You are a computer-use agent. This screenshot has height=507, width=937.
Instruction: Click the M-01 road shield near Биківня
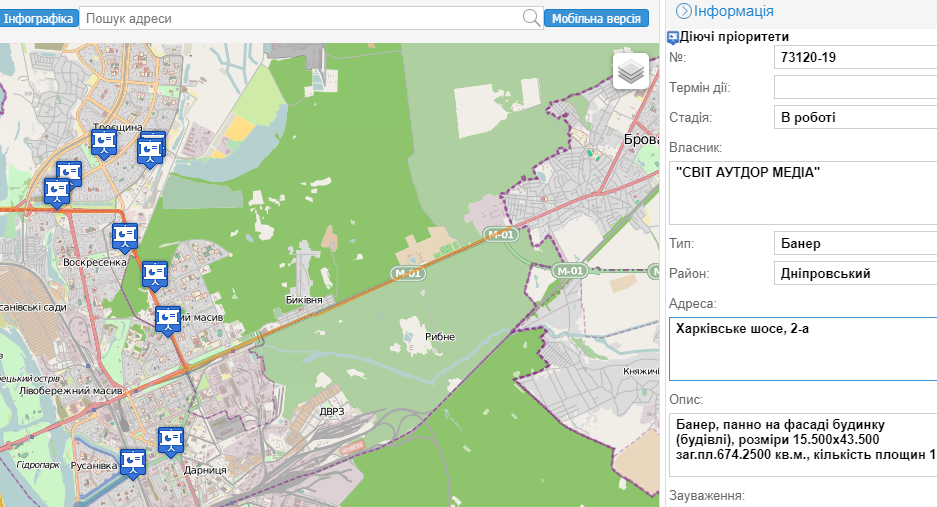409,273
